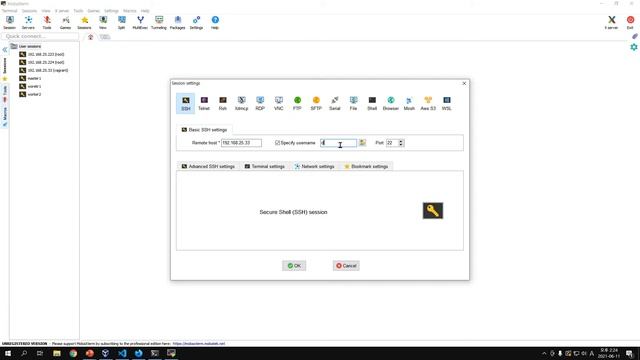Select the Aws S3 session type

428,103
